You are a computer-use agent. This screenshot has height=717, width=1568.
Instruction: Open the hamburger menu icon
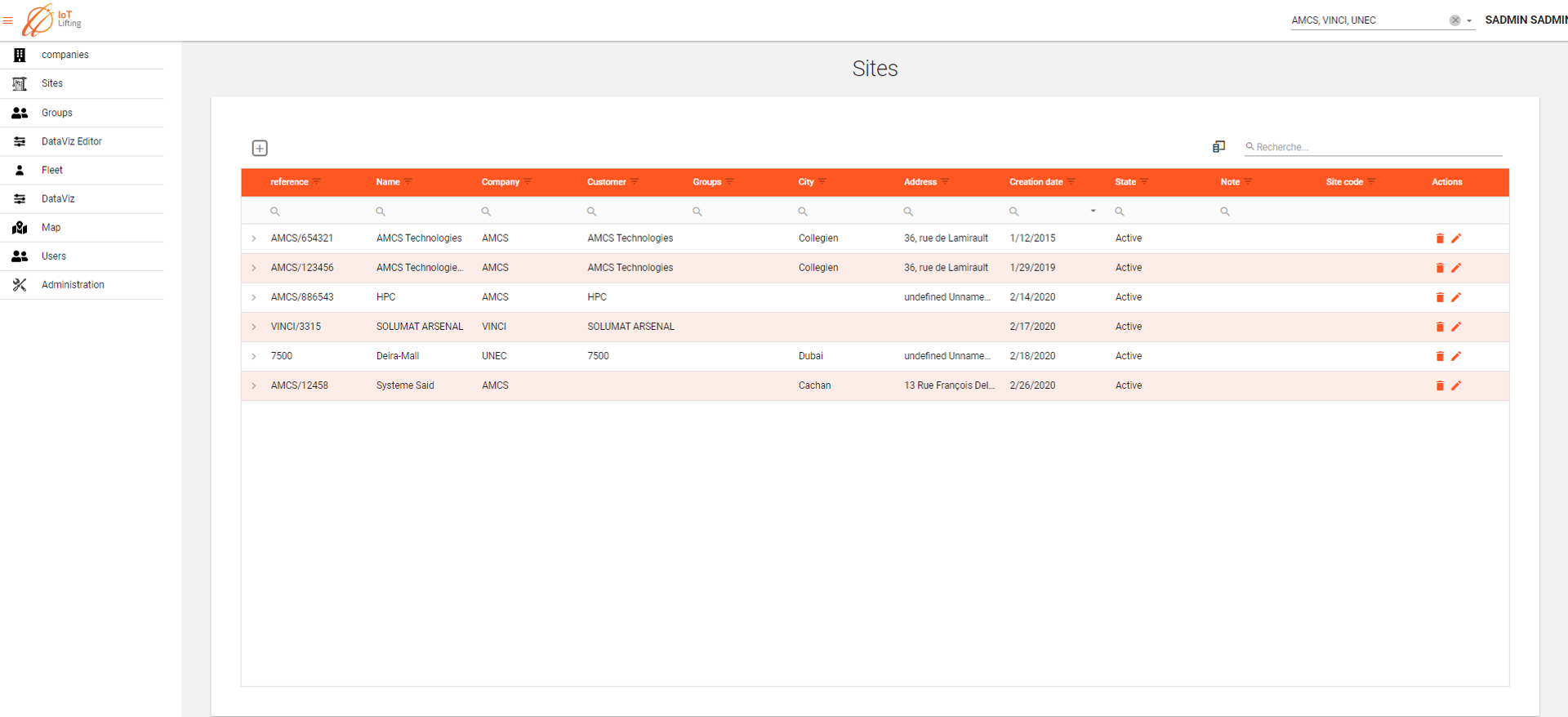8,20
